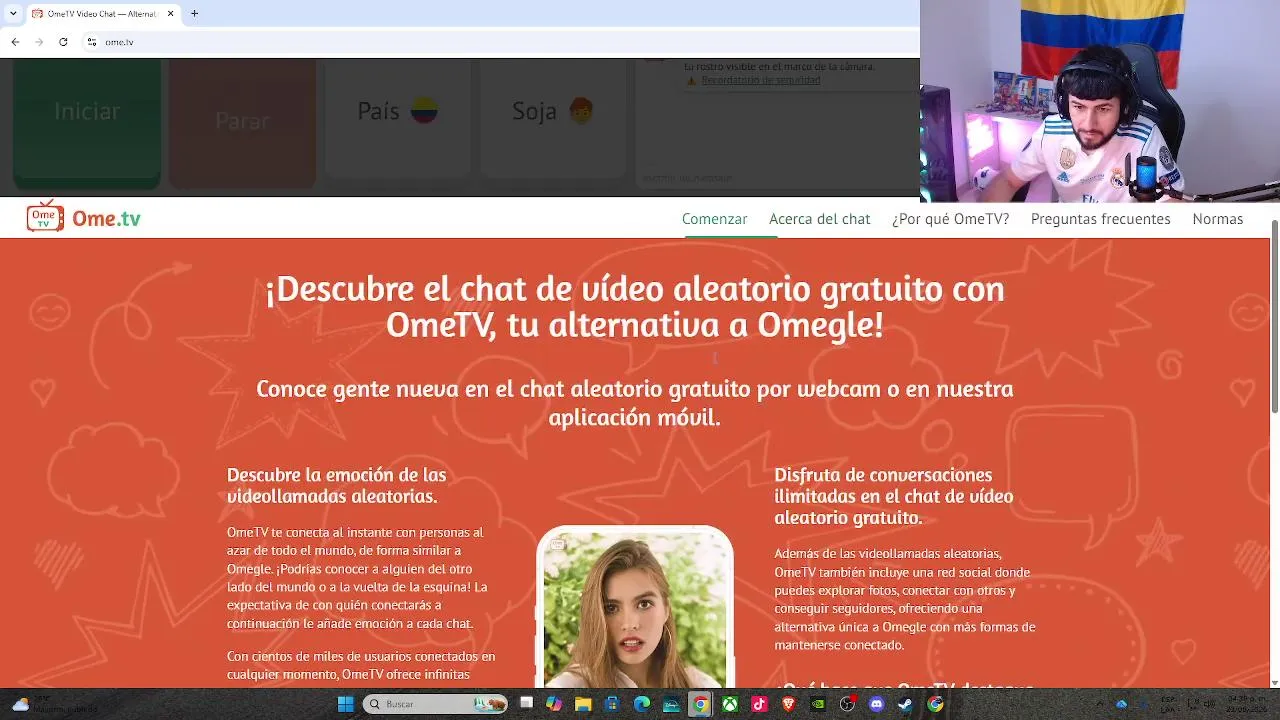Click the paragraph starting 'OmeTV te conecta al instante'

357,578
